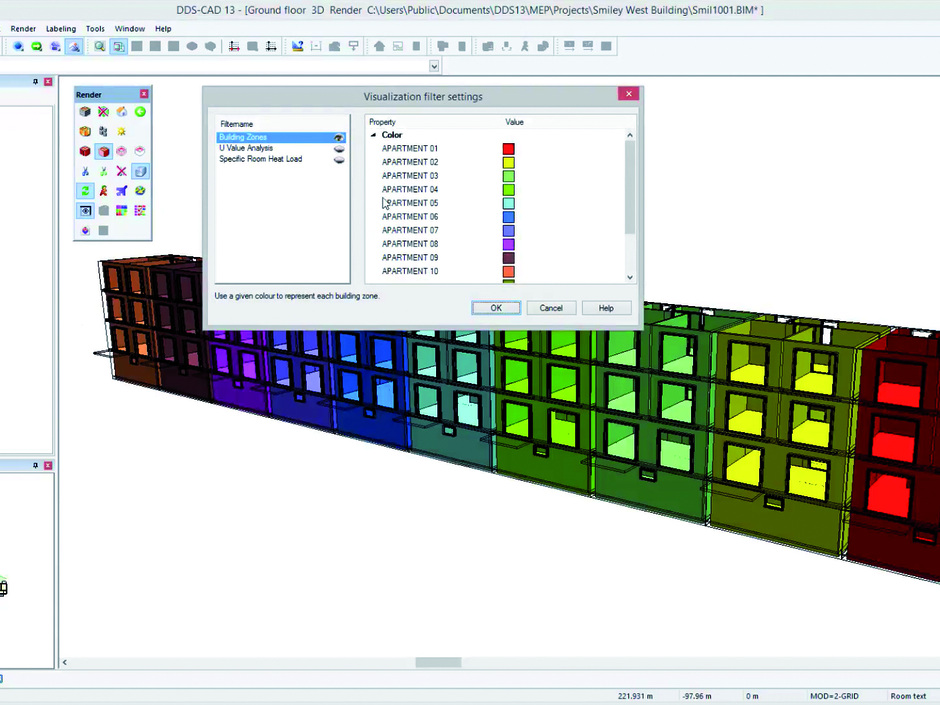The width and height of the screenshot is (940, 705).
Task: Click the sun lighting icon in the Render palette
Action: (120, 131)
